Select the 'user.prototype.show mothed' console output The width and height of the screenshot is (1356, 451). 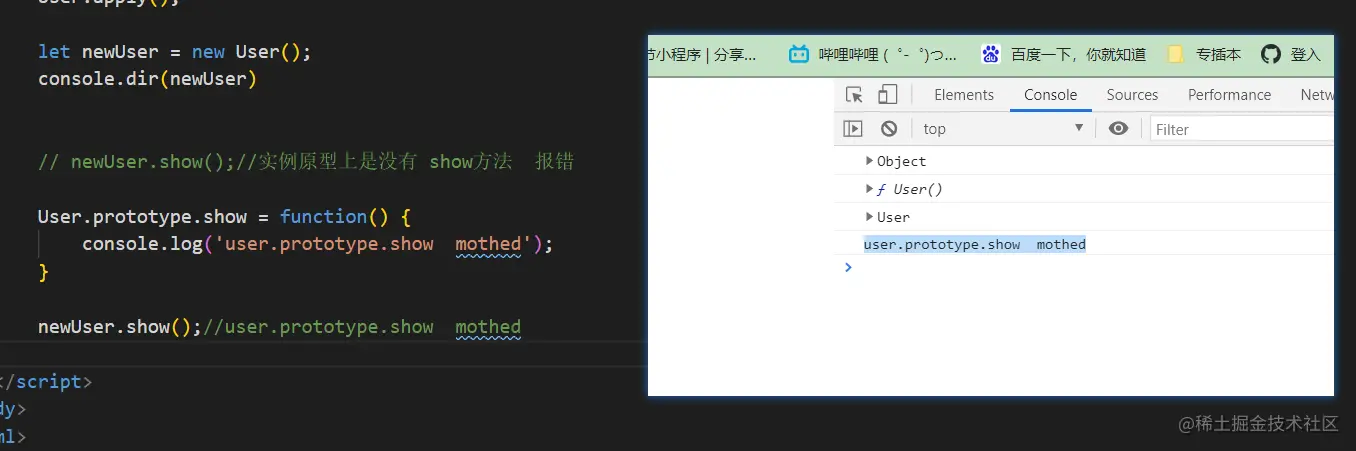click(x=974, y=244)
